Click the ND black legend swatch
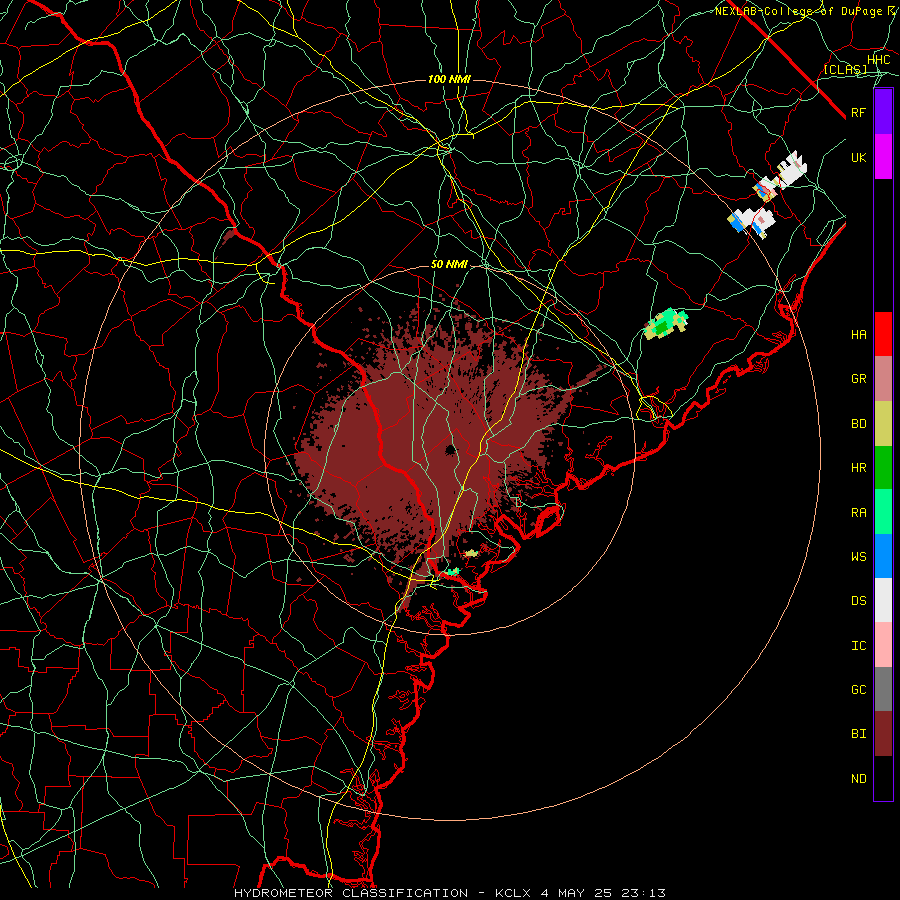The height and width of the screenshot is (900, 900). [x=883, y=778]
